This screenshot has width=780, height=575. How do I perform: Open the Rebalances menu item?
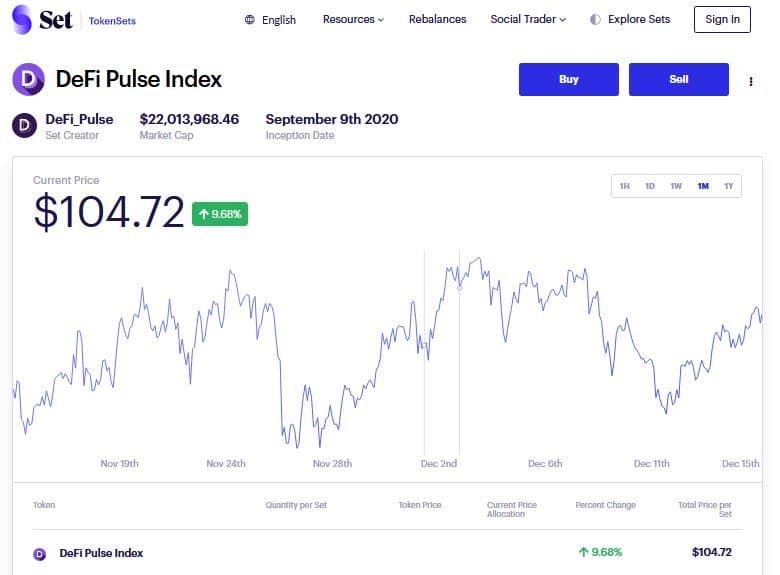pos(437,19)
